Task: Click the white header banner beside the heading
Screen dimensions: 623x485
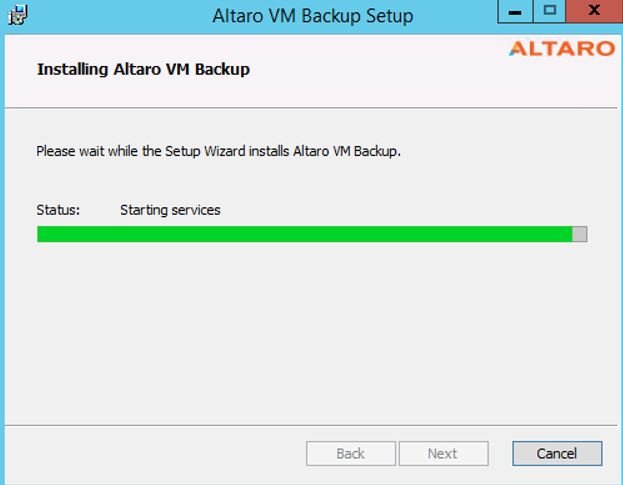Action: [x=377, y=71]
